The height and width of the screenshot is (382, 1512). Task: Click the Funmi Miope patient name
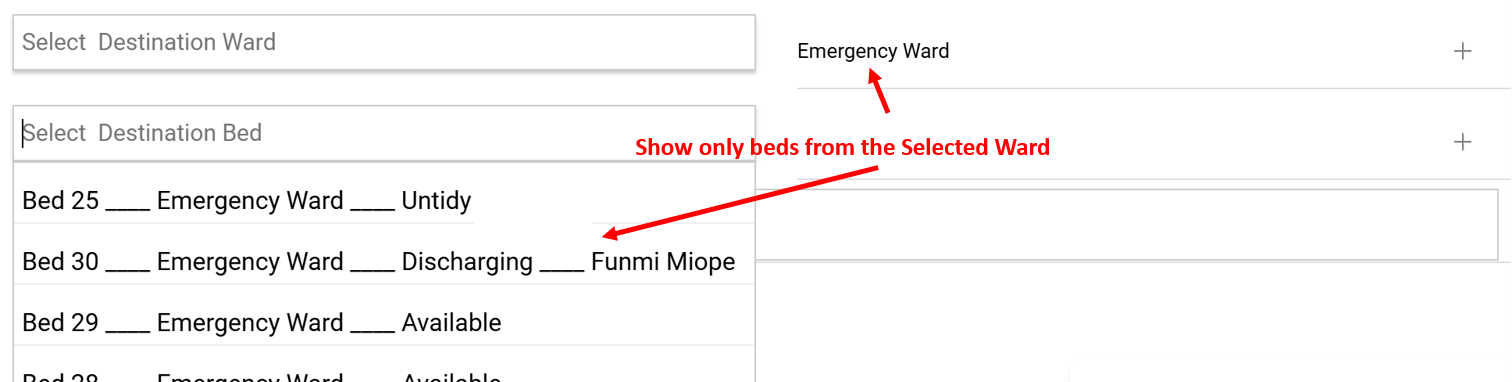point(663,262)
